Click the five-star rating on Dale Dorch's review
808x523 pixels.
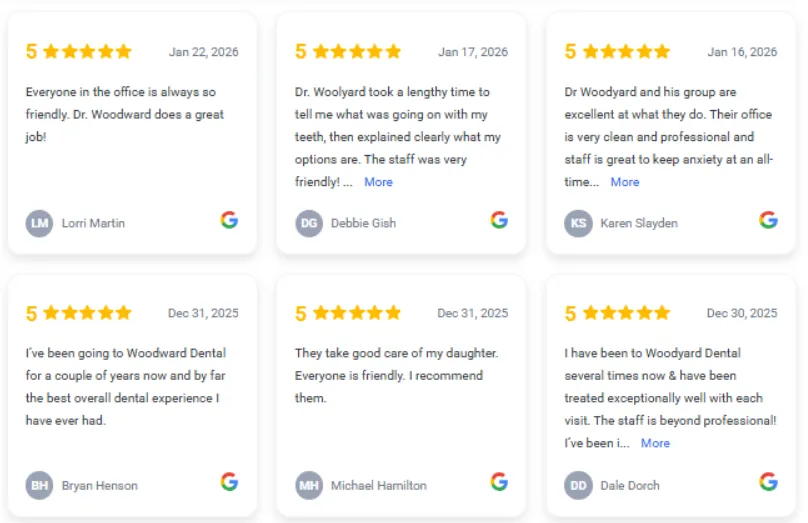tap(626, 313)
